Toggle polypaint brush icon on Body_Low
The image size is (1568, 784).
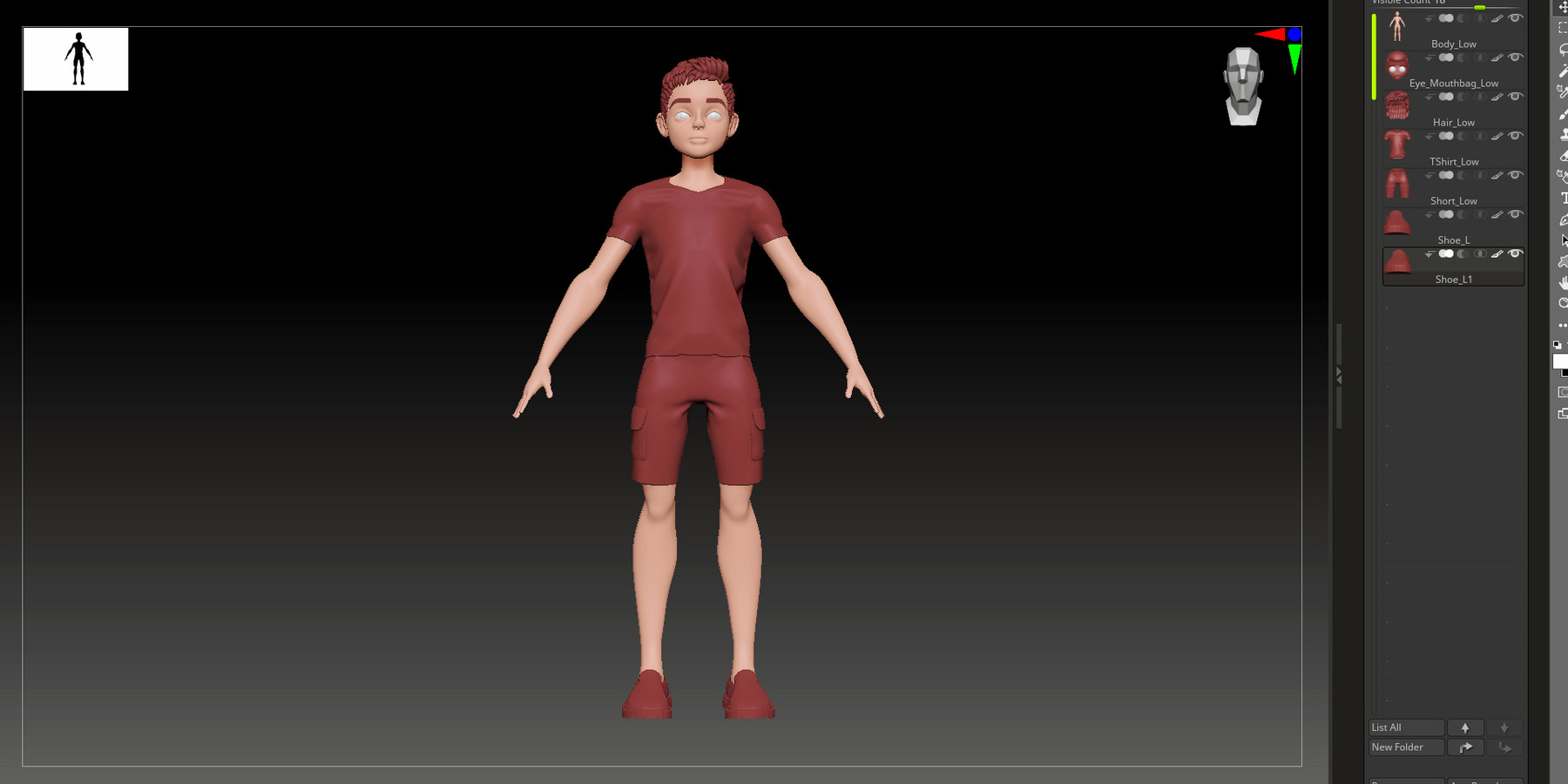pyautogui.click(x=1497, y=18)
